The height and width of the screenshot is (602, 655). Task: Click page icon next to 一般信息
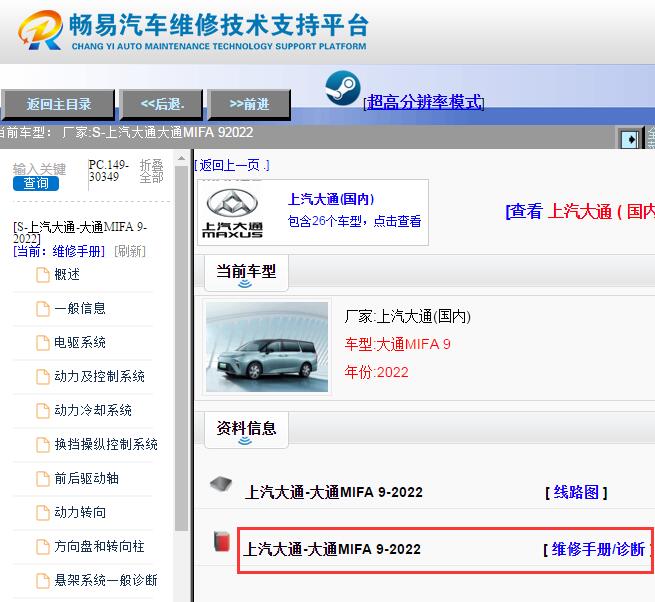pyautogui.click(x=43, y=309)
